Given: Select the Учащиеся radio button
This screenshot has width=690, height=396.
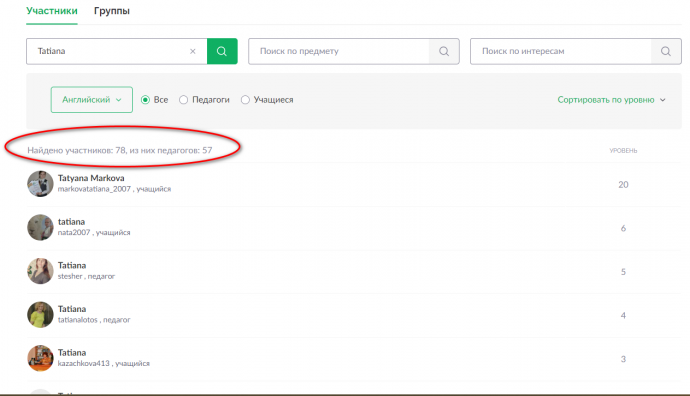Looking at the screenshot, I should tap(245, 100).
